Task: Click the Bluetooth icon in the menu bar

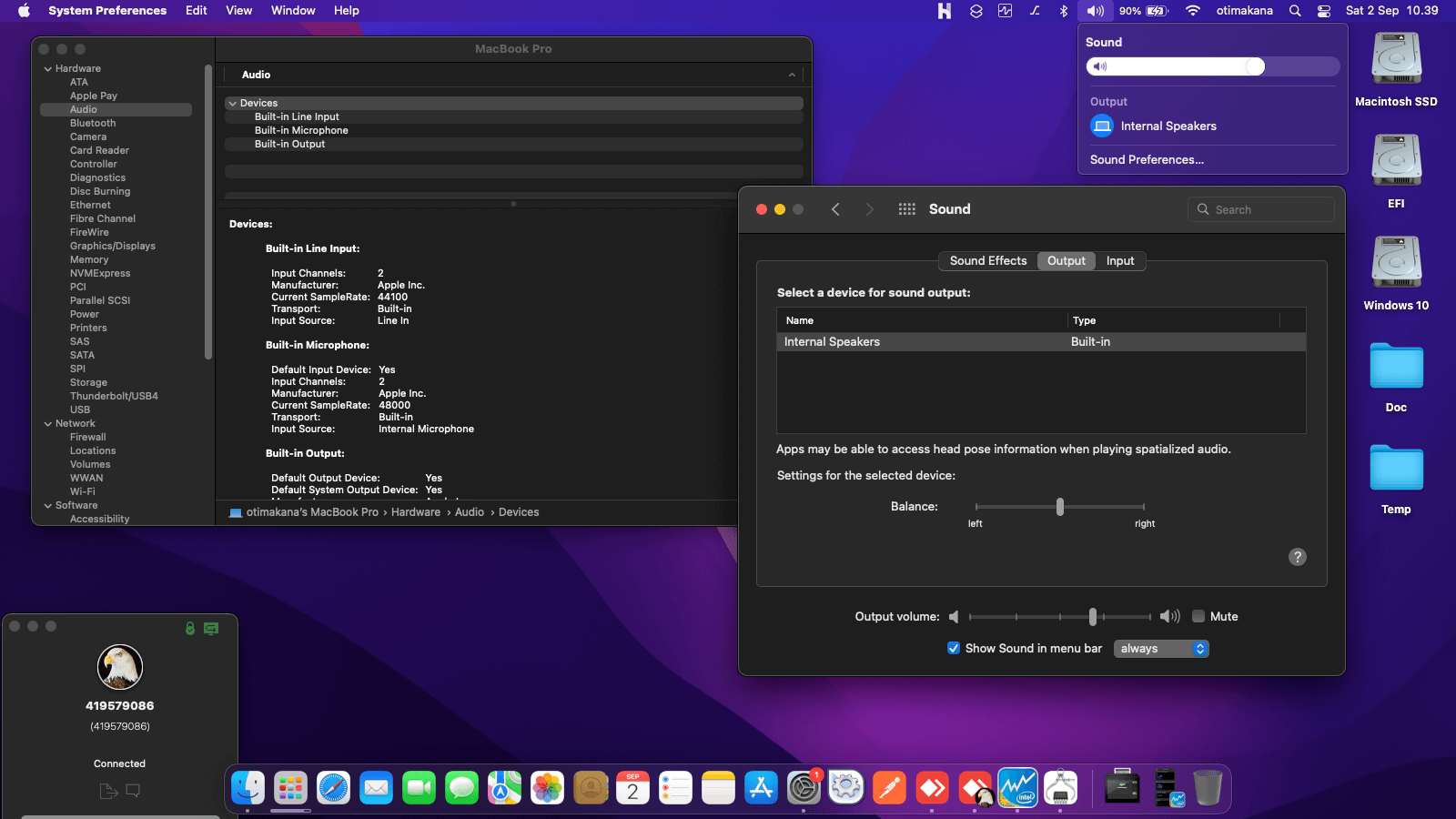Action: click(1064, 11)
